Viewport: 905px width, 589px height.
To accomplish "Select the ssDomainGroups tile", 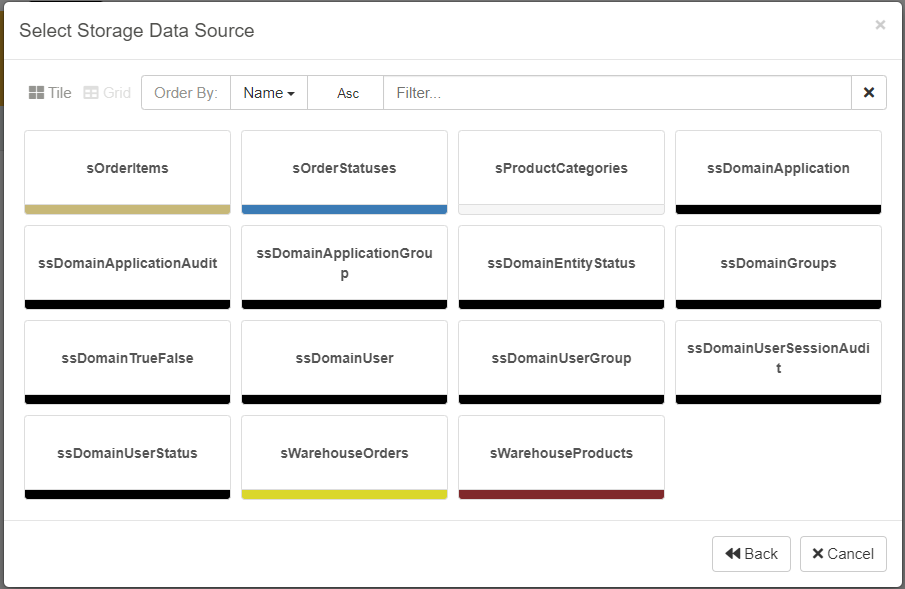I will [778, 263].
